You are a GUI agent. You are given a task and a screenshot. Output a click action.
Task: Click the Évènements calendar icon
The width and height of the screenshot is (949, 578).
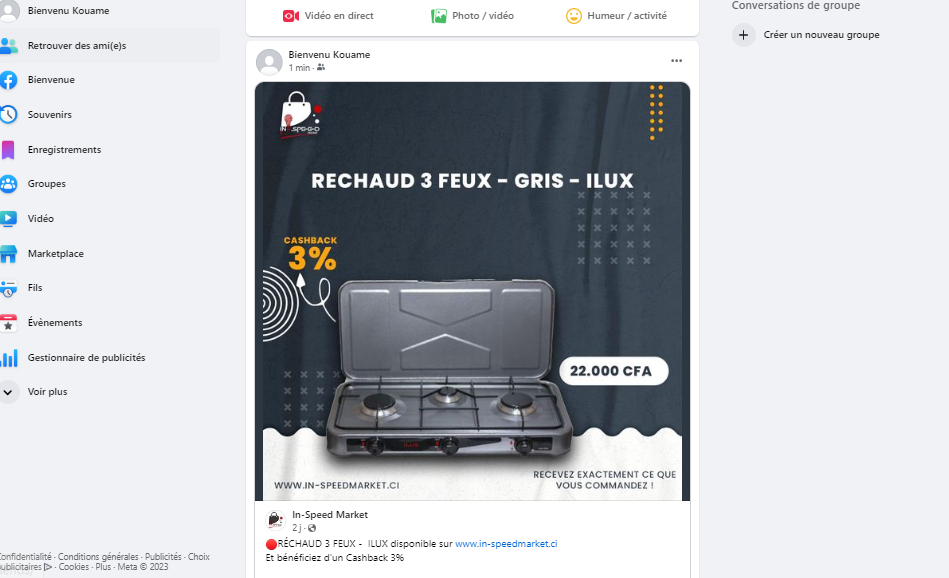[8, 323]
